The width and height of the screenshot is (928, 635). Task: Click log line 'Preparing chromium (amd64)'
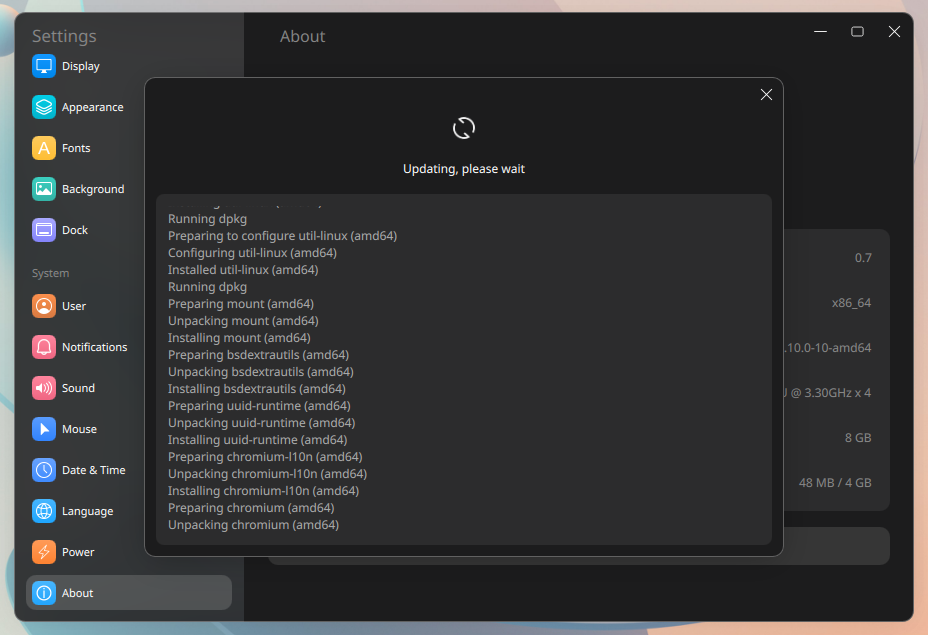(251, 508)
